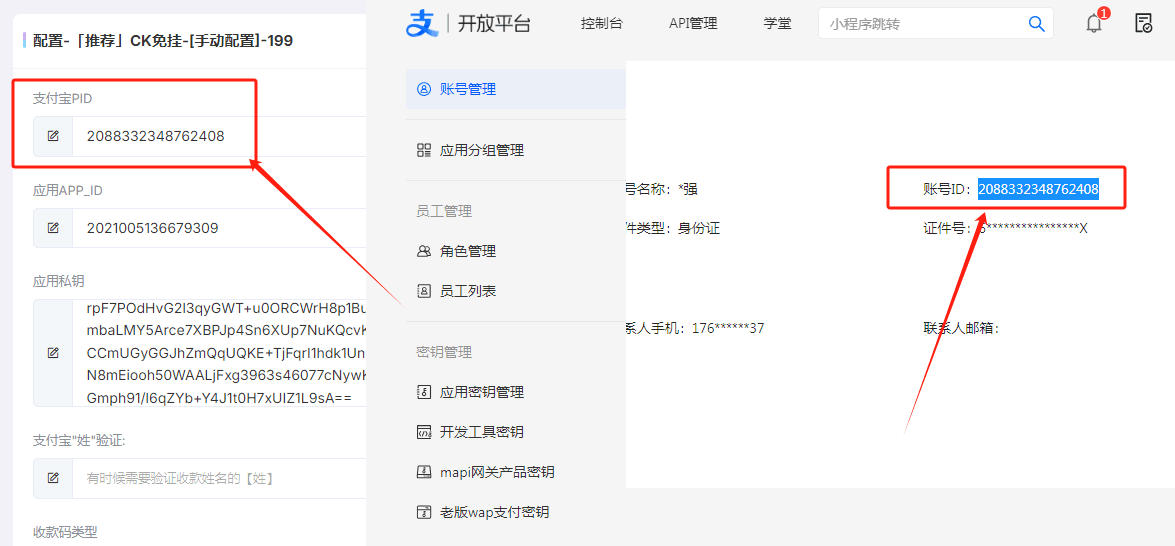1175x546 pixels.
Task: Click the 配置 CK免挂 panel title
Action: click(163, 40)
